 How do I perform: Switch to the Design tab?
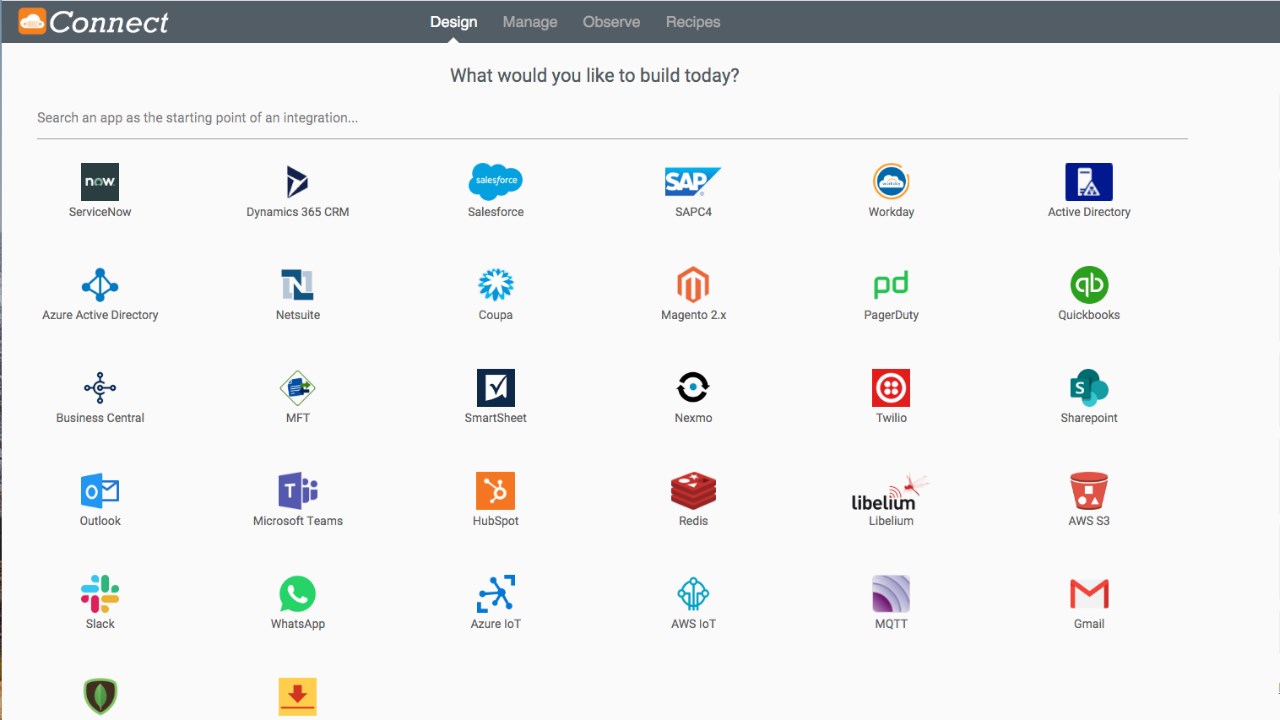(454, 22)
